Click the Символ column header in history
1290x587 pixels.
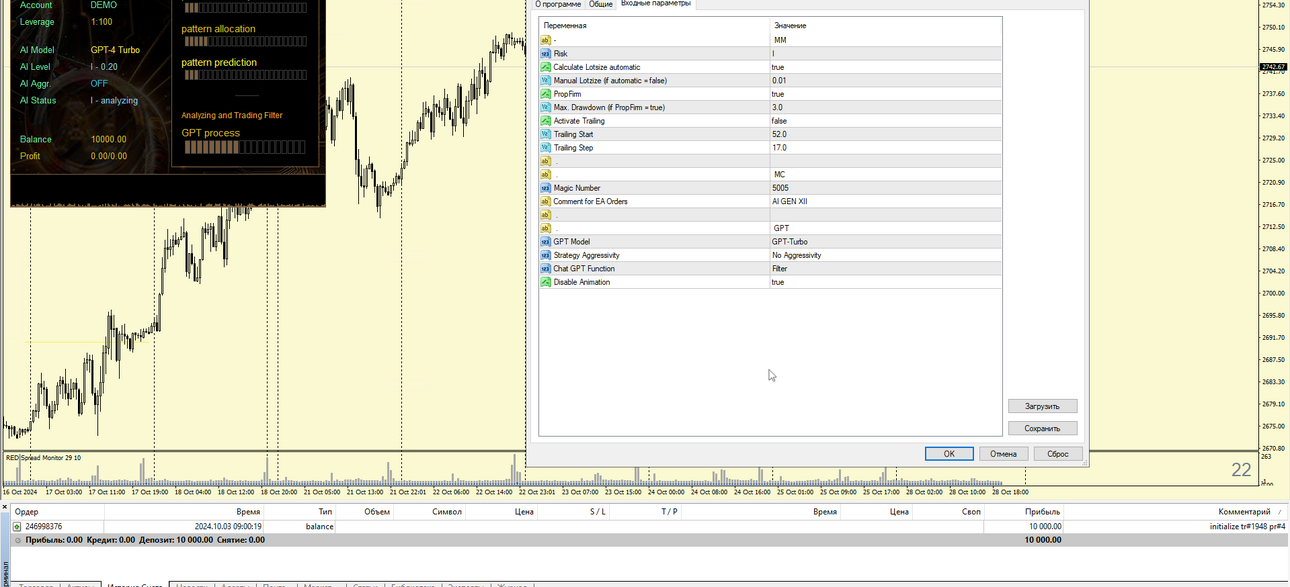(430, 511)
